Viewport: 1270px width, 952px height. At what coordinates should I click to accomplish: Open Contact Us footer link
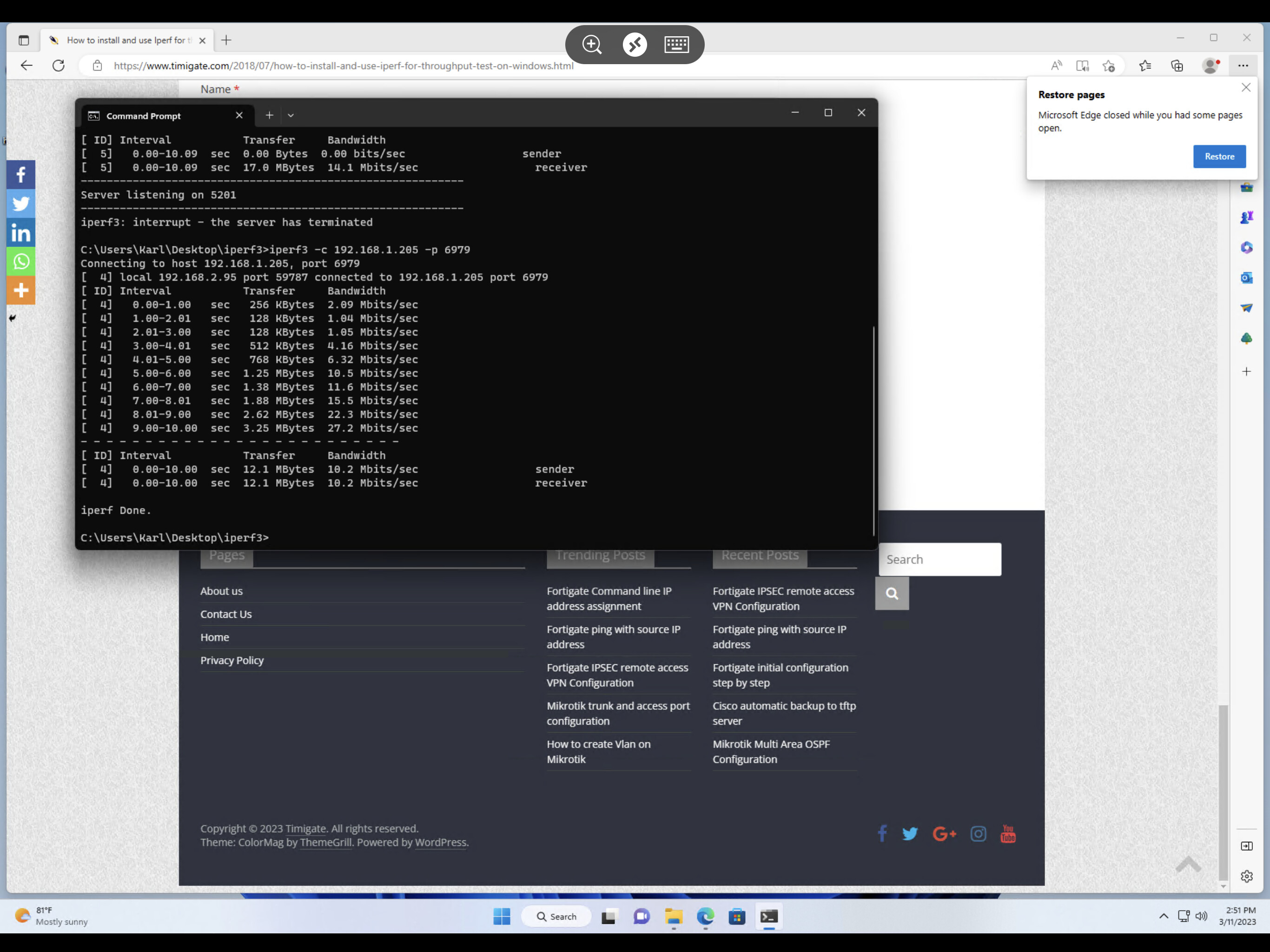tap(225, 614)
